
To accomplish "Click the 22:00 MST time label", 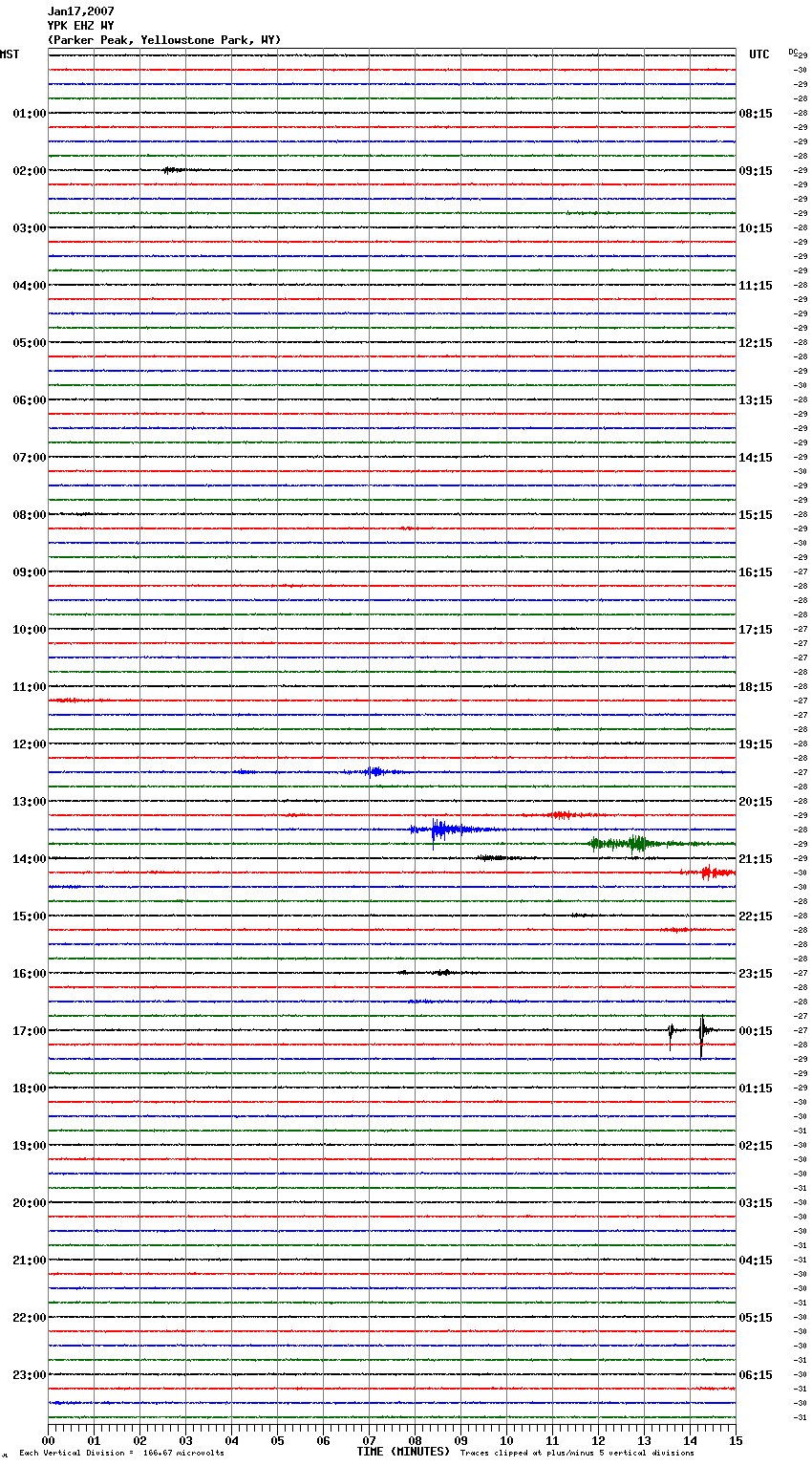I will (30, 1318).
